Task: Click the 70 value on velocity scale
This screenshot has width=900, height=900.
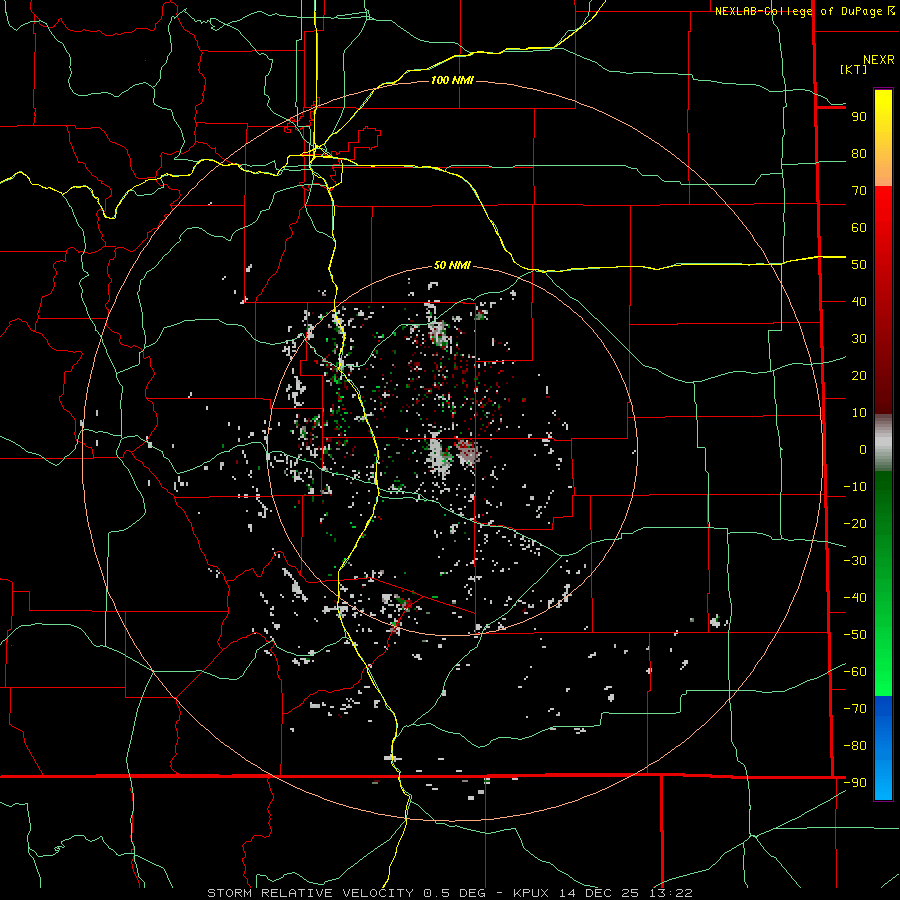Action: (859, 191)
